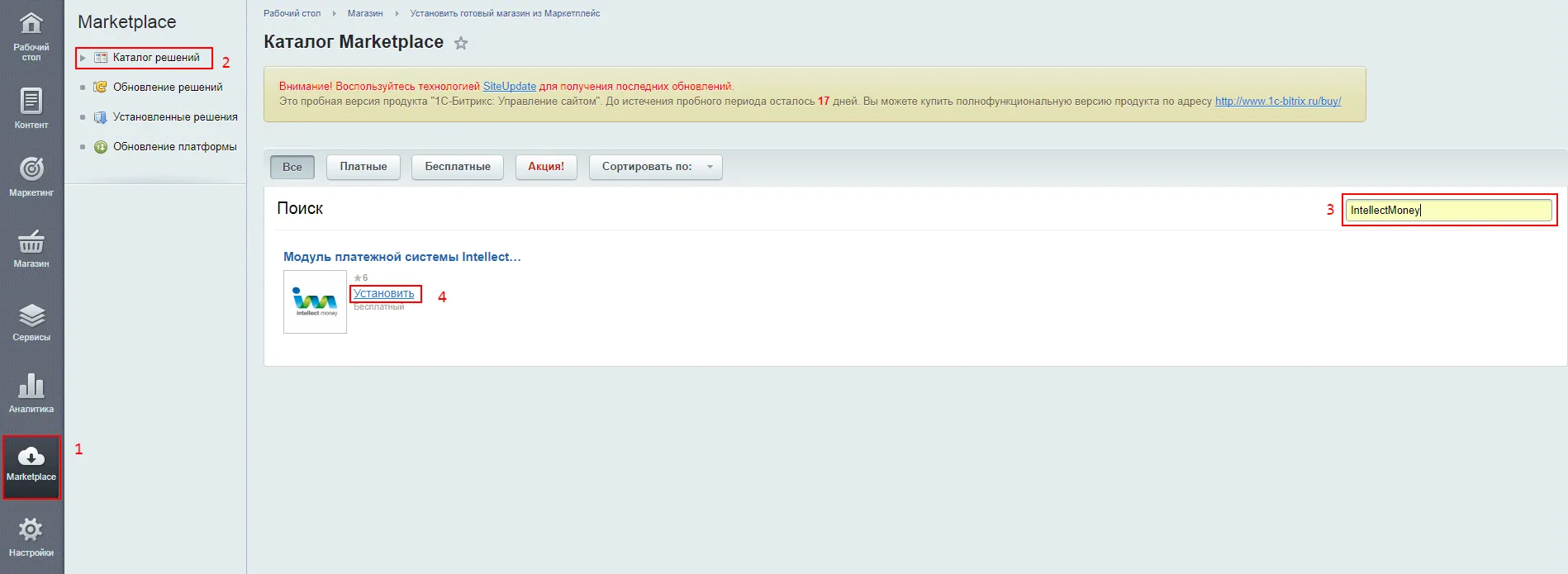Click the Установленные решения icon
Screen dimensions: 1568x574
[101, 117]
